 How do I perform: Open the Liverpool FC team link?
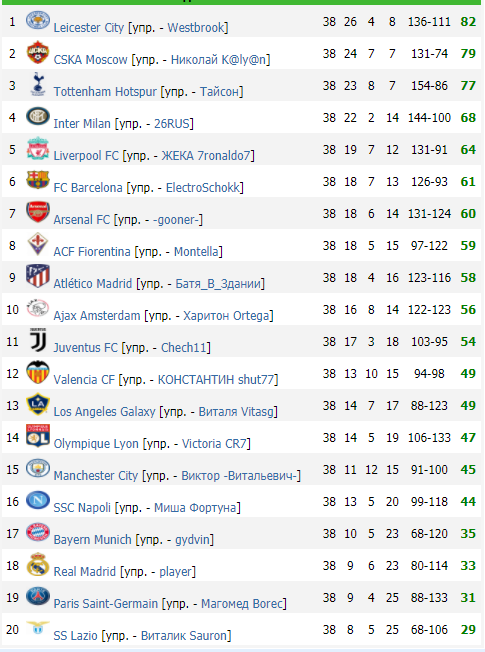[86, 156]
